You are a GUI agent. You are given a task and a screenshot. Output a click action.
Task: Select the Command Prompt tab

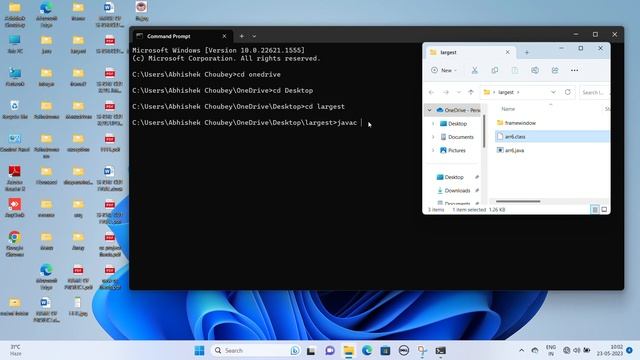[x=182, y=36]
